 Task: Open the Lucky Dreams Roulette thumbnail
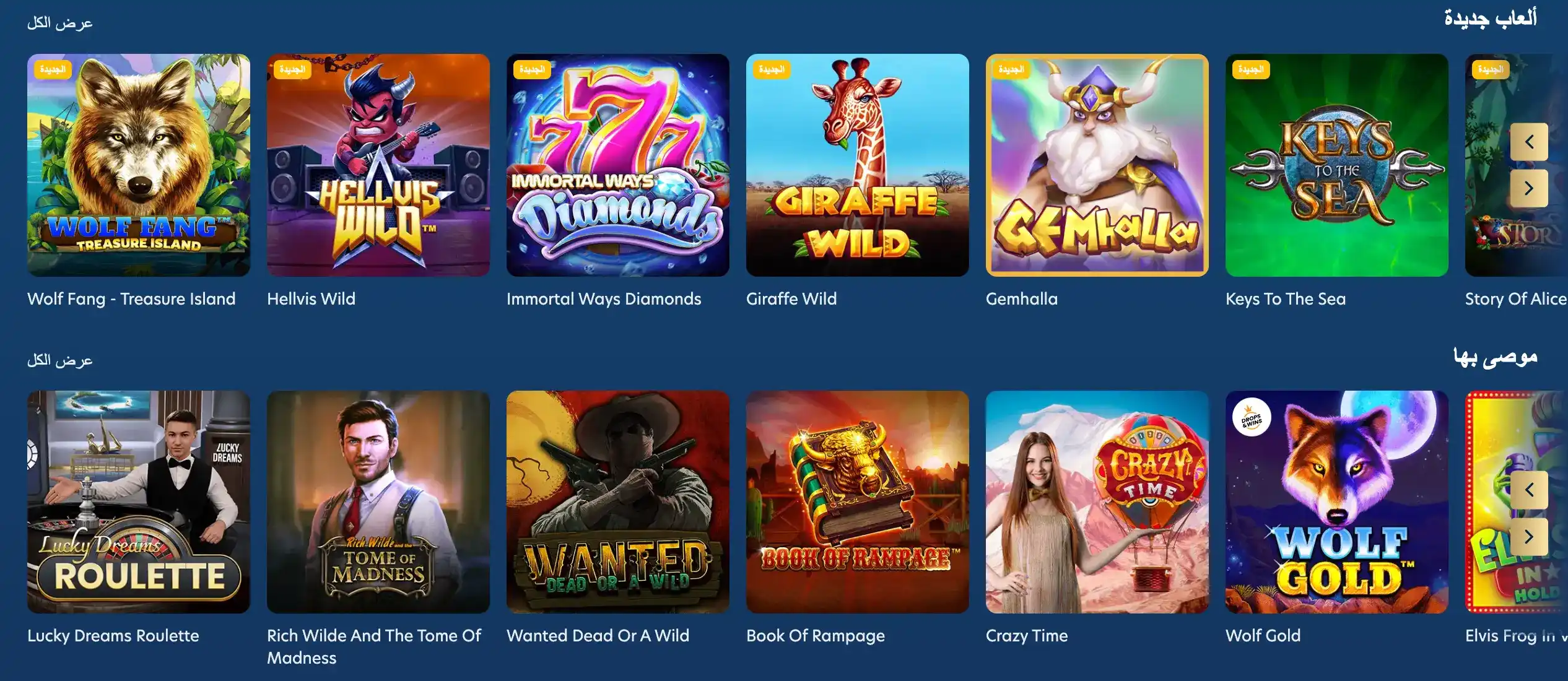[139, 502]
